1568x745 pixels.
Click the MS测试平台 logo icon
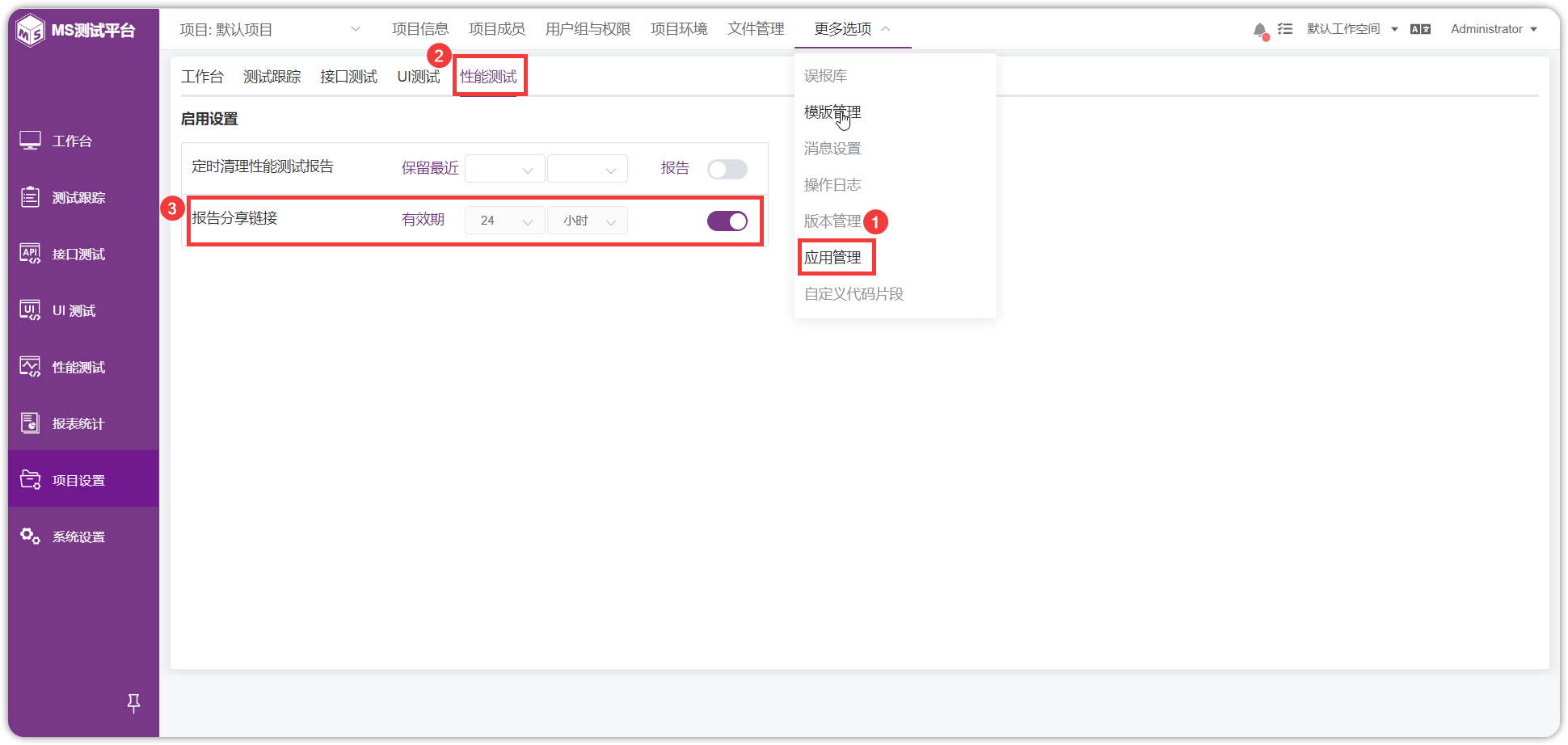point(31,31)
